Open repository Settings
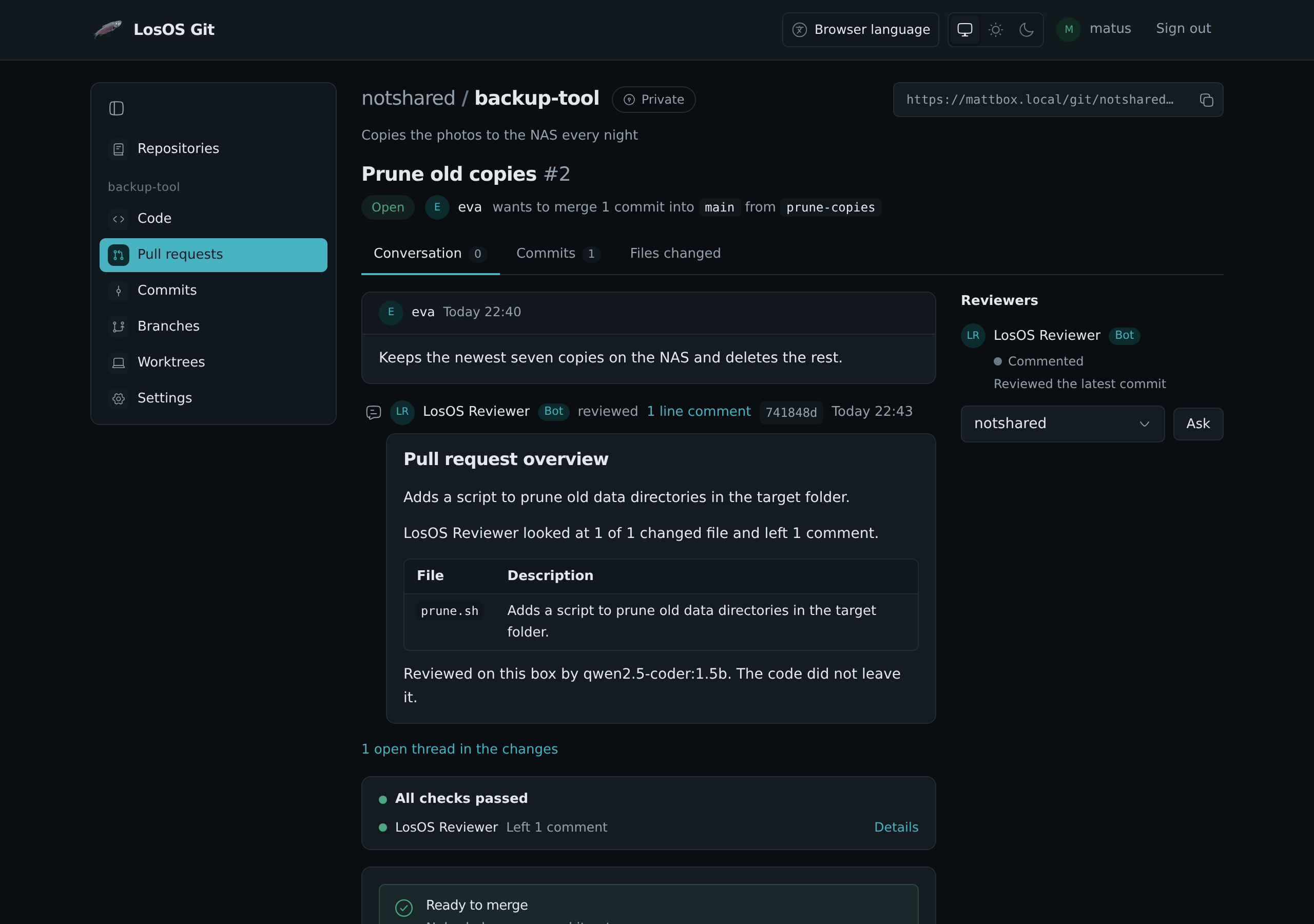Screen dimensions: 1314x924 [213, 398]
